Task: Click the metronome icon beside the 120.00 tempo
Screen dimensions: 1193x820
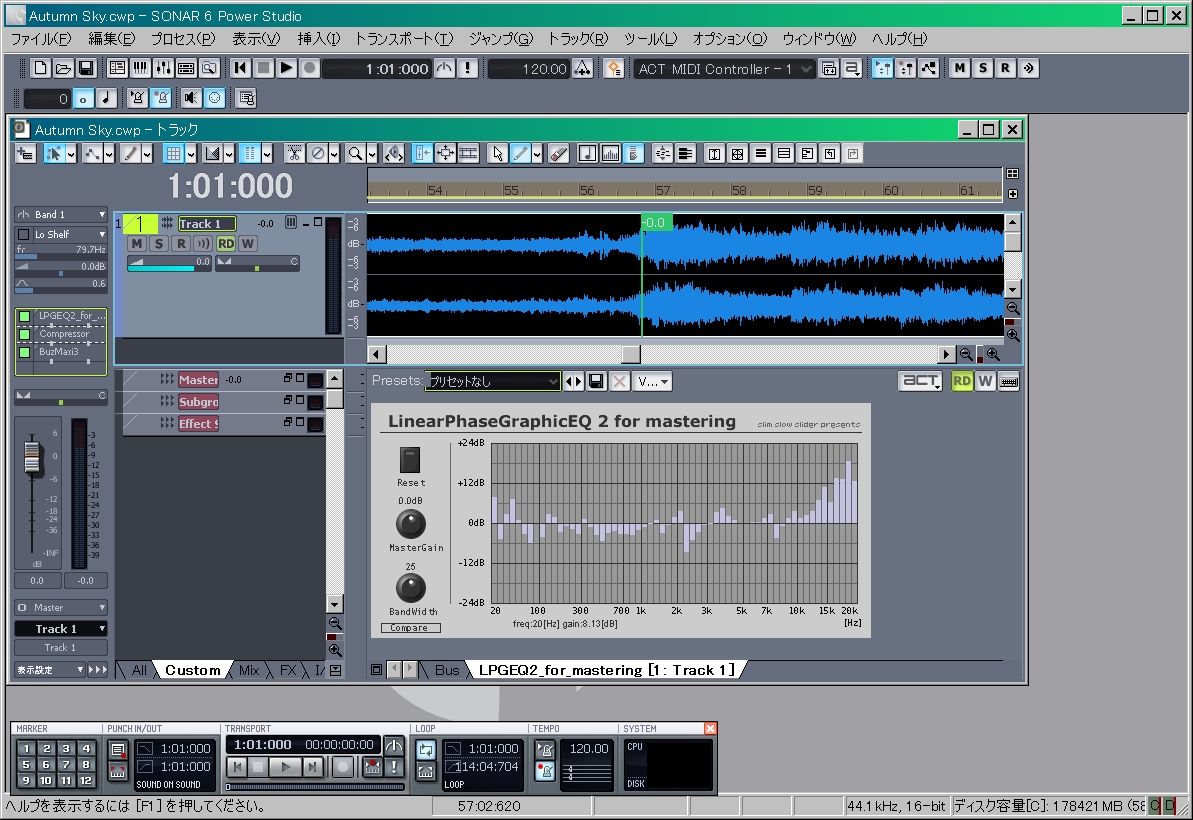Action: (582, 68)
